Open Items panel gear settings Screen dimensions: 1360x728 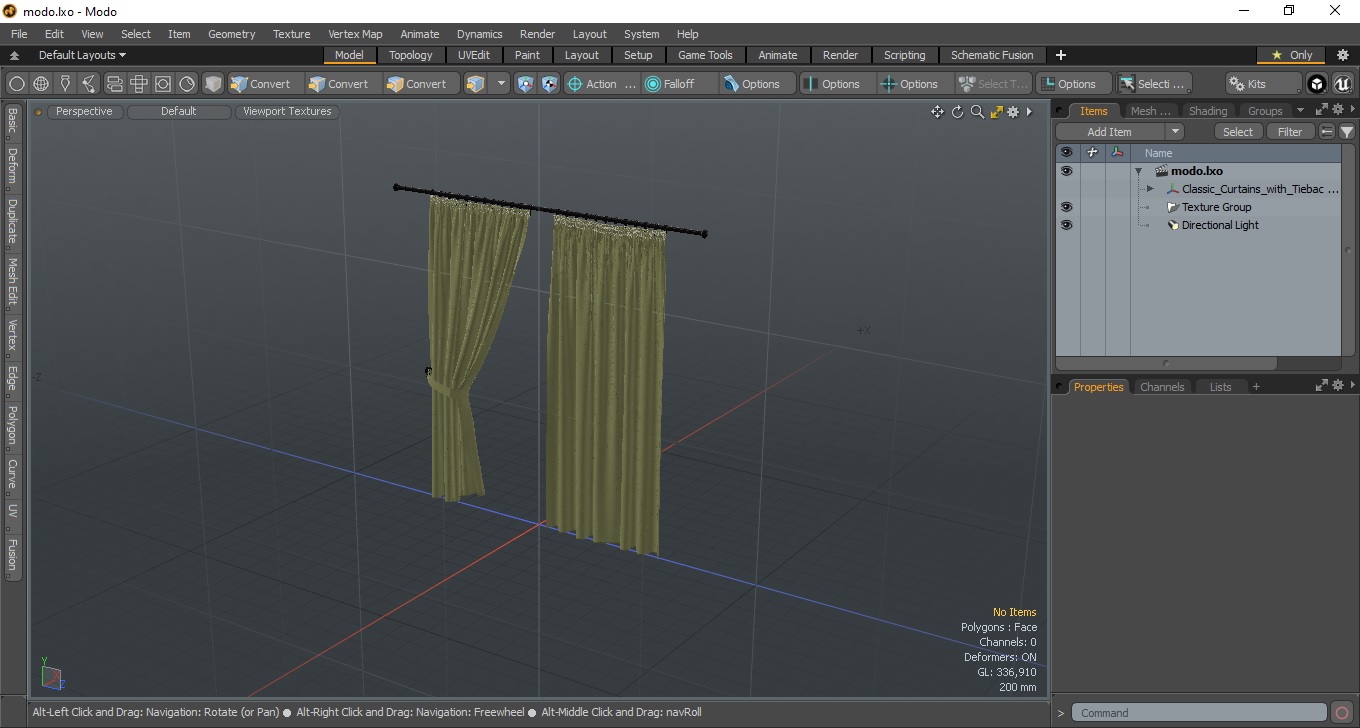point(1337,110)
